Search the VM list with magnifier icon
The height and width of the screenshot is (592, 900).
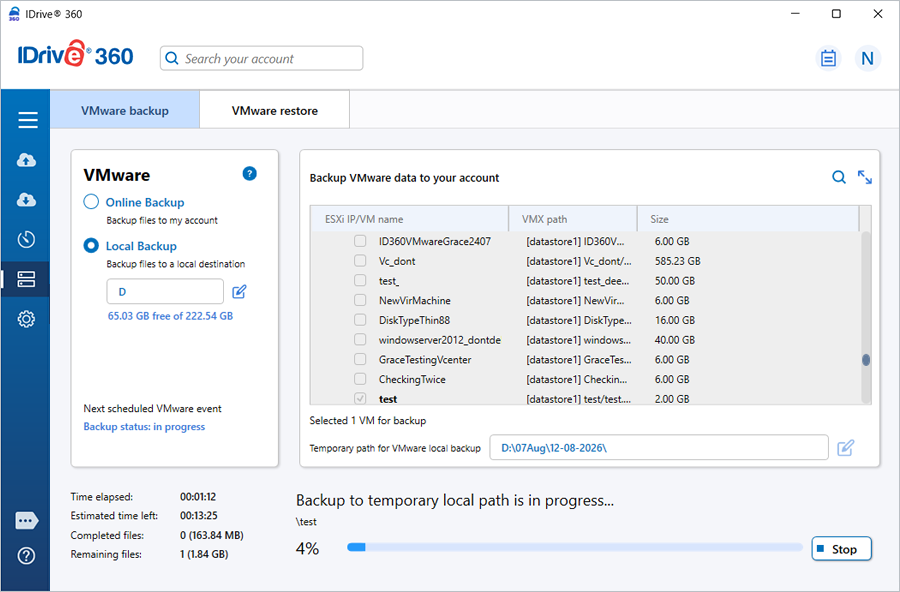tap(839, 177)
